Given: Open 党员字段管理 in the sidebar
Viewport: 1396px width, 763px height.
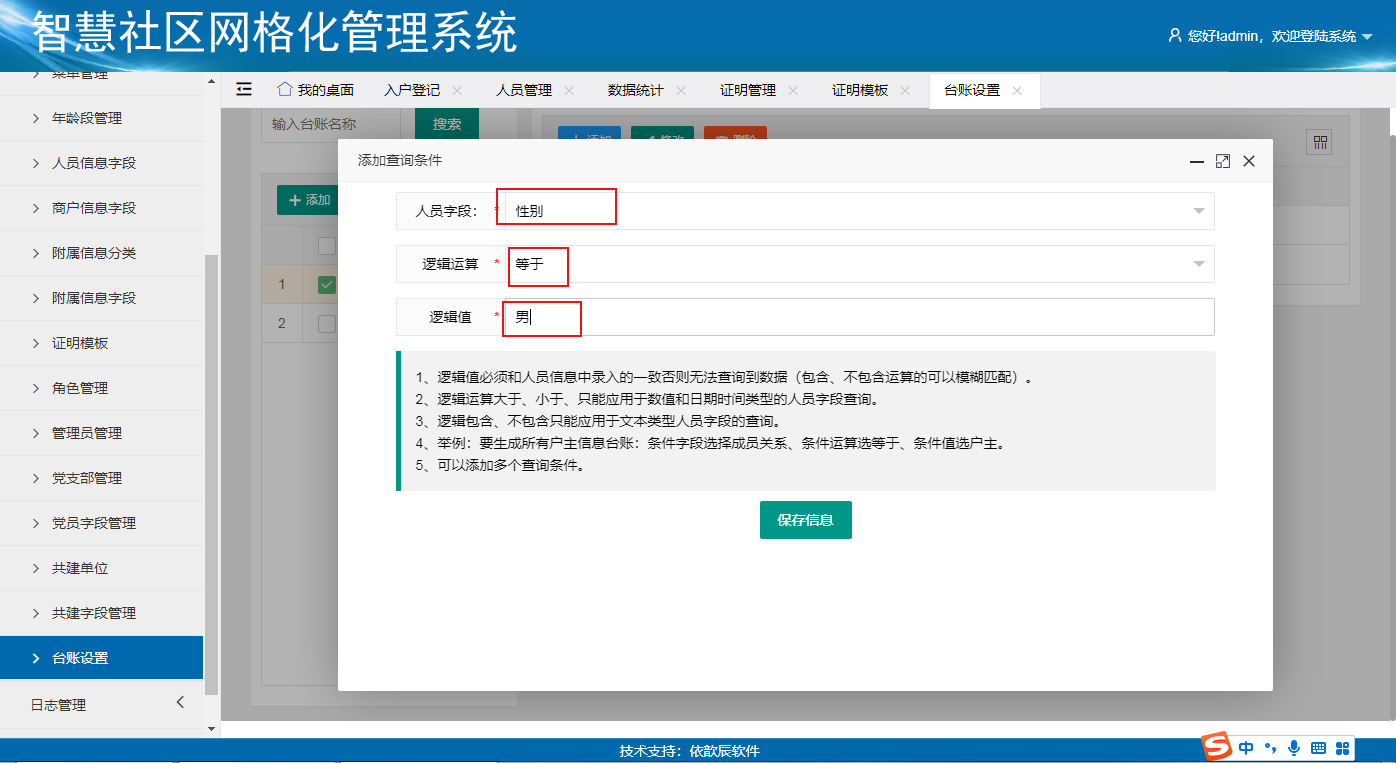Looking at the screenshot, I should [94, 523].
